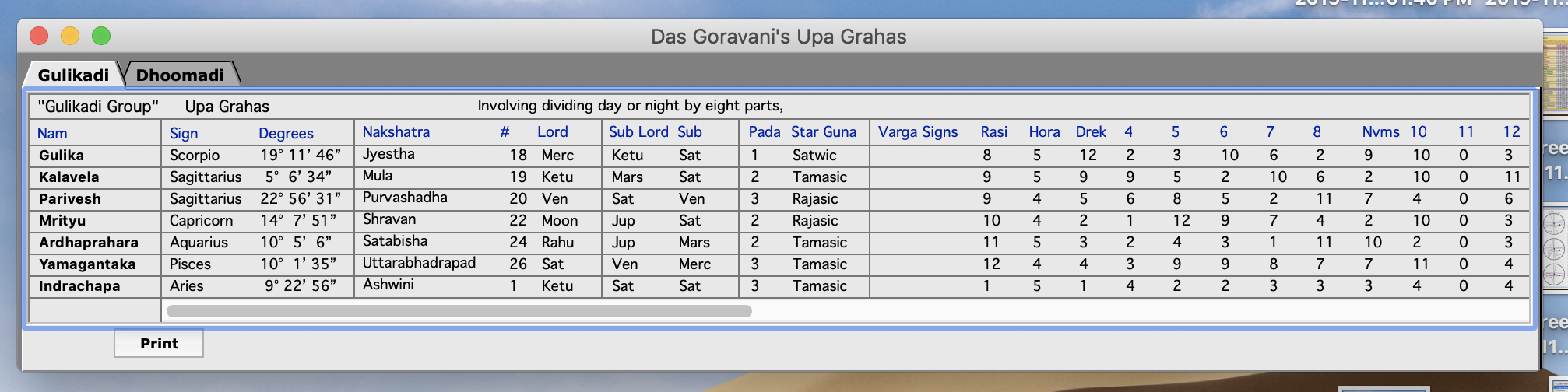Select the Mrityu row name

(x=62, y=221)
